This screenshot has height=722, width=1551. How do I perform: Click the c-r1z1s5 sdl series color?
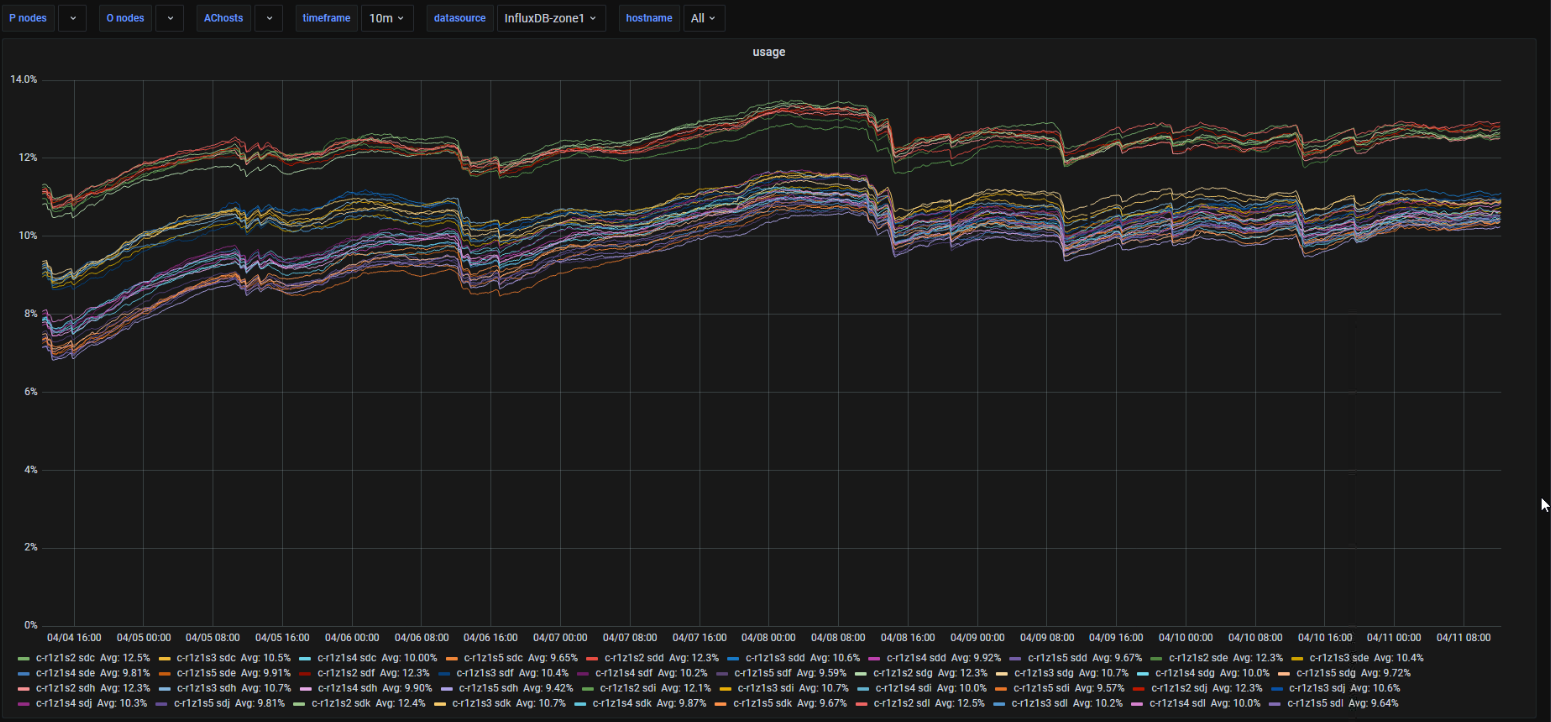click(1274, 704)
